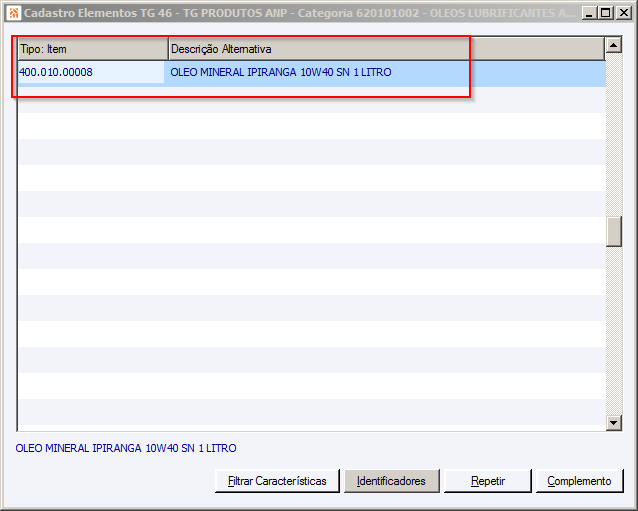The width and height of the screenshot is (638, 511).
Task: Select OLEO MINERAL IPIRANGA description cell in grid
Action: point(385,72)
